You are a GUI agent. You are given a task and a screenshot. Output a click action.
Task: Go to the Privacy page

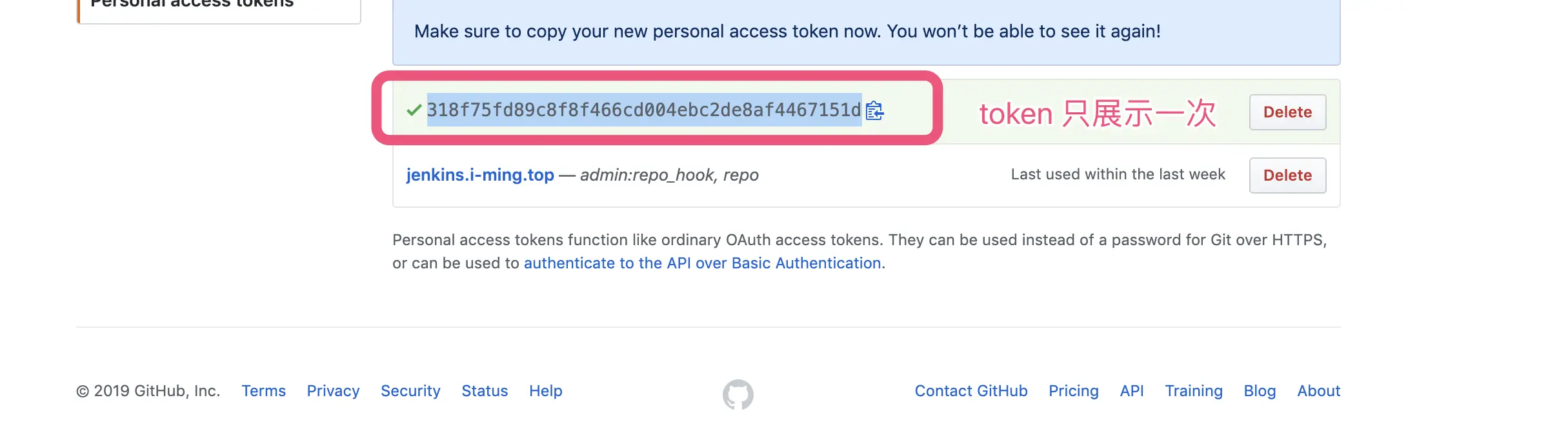coord(333,391)
